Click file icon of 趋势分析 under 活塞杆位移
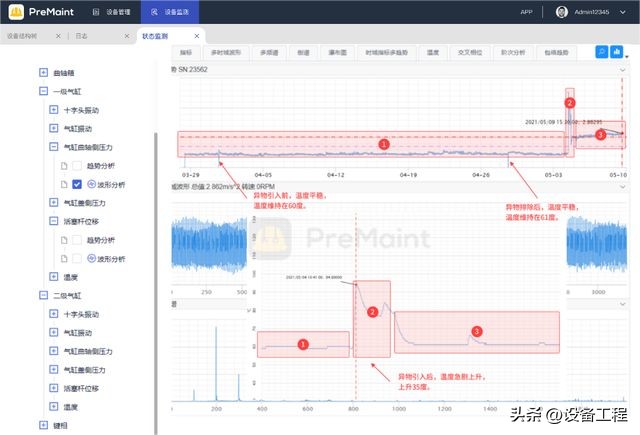This screenshot has height=435, width=640. pos(64,240)
